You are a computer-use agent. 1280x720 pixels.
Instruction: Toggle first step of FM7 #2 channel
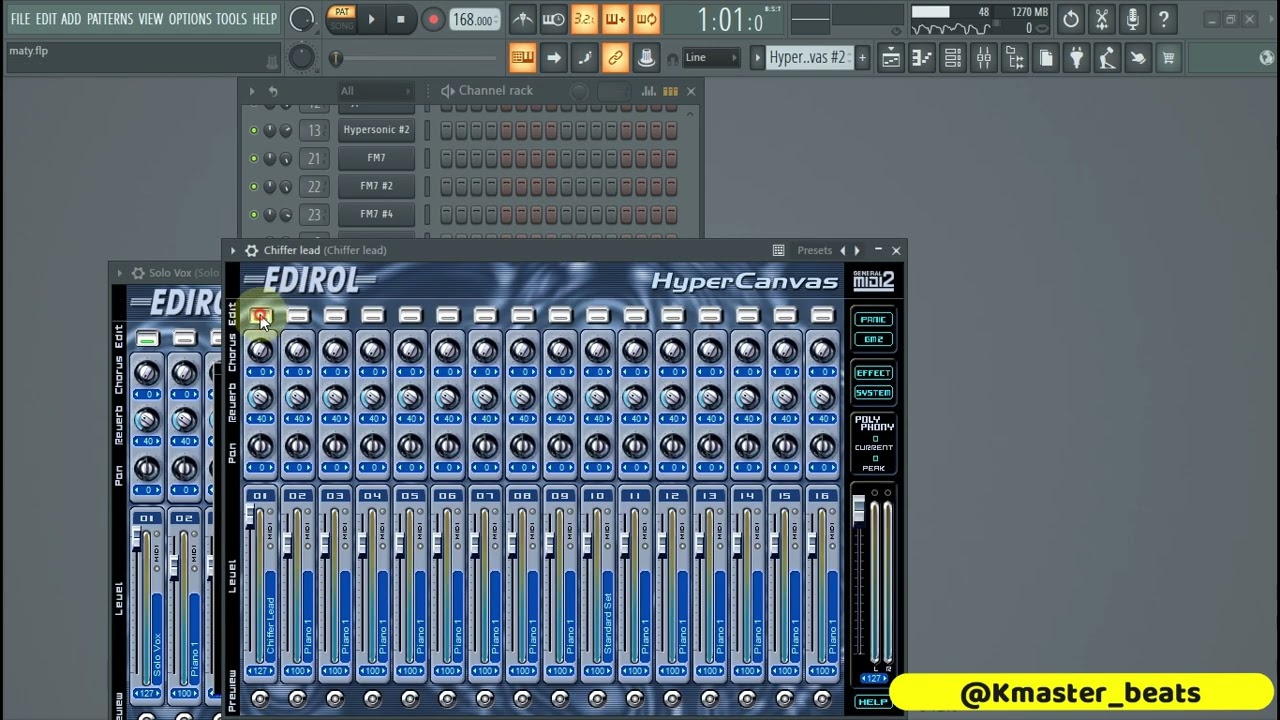(447, 186)
